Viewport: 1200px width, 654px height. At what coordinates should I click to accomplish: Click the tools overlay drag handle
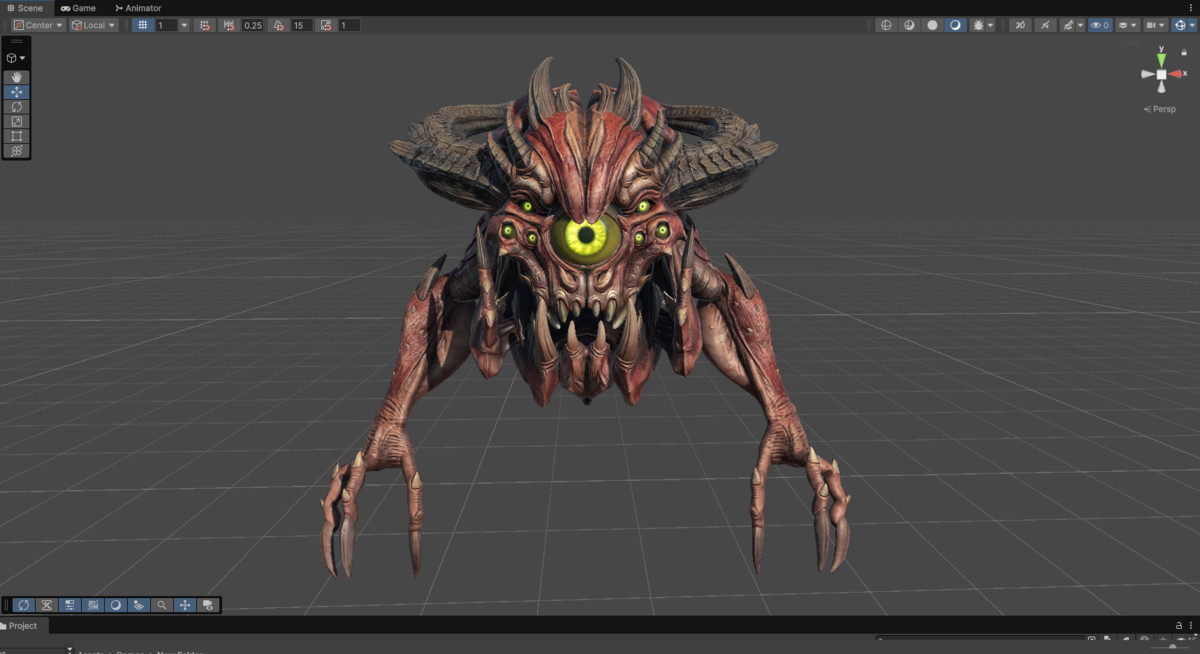coord(16,42)
